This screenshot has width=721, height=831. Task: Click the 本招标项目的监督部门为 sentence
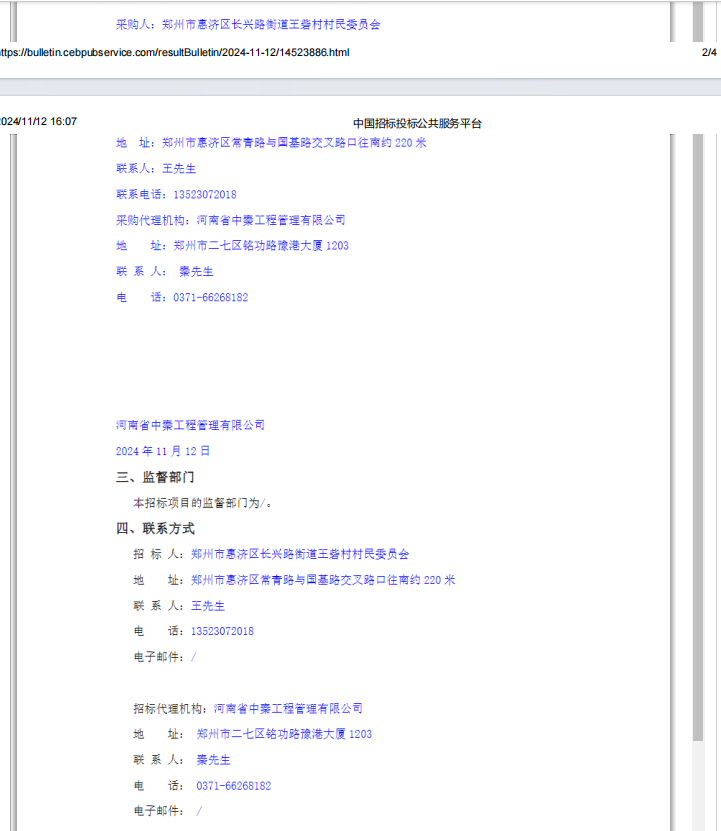click(202, 503)
